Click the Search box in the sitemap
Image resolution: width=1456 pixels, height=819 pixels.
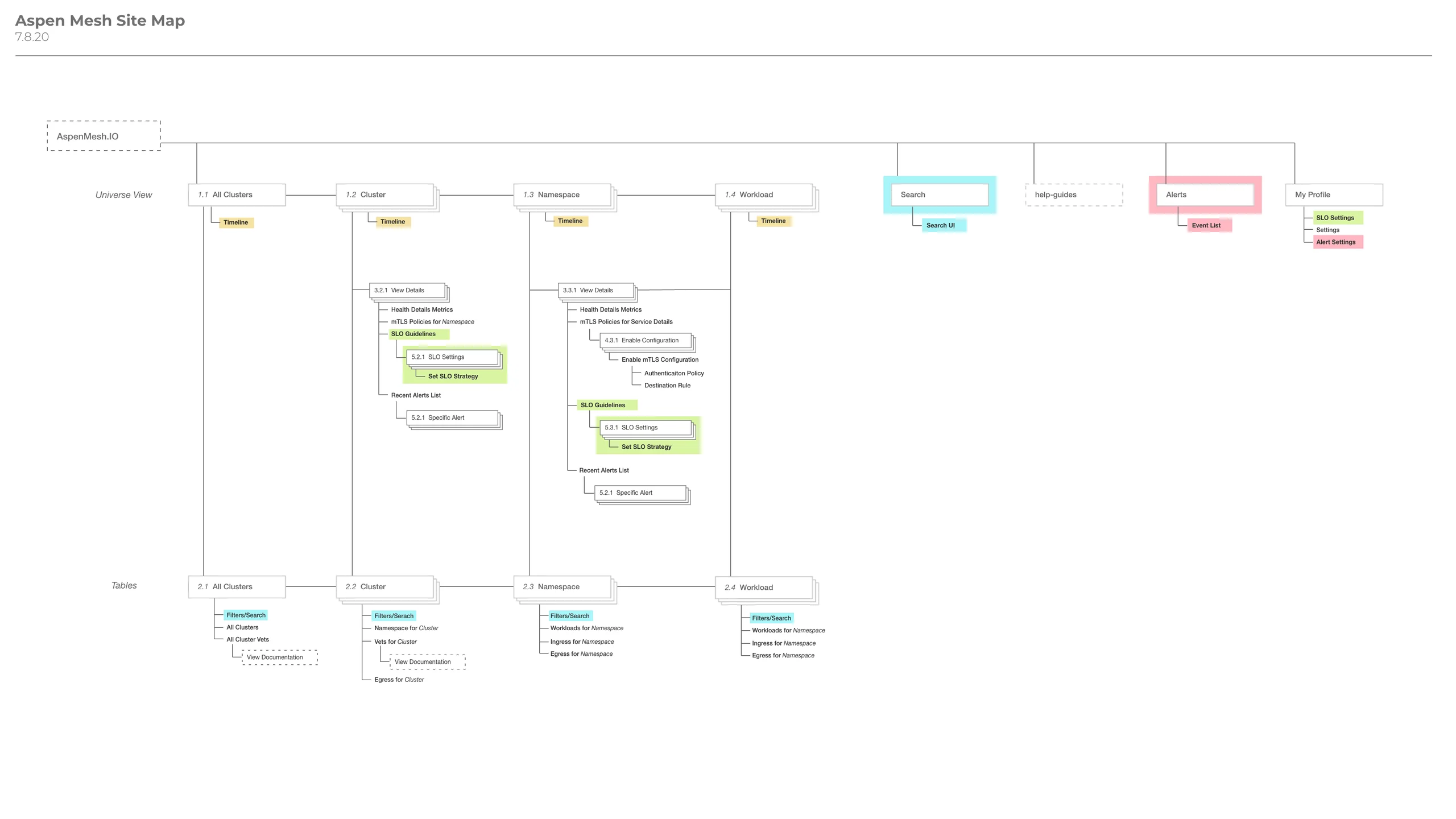coord(940,195)
